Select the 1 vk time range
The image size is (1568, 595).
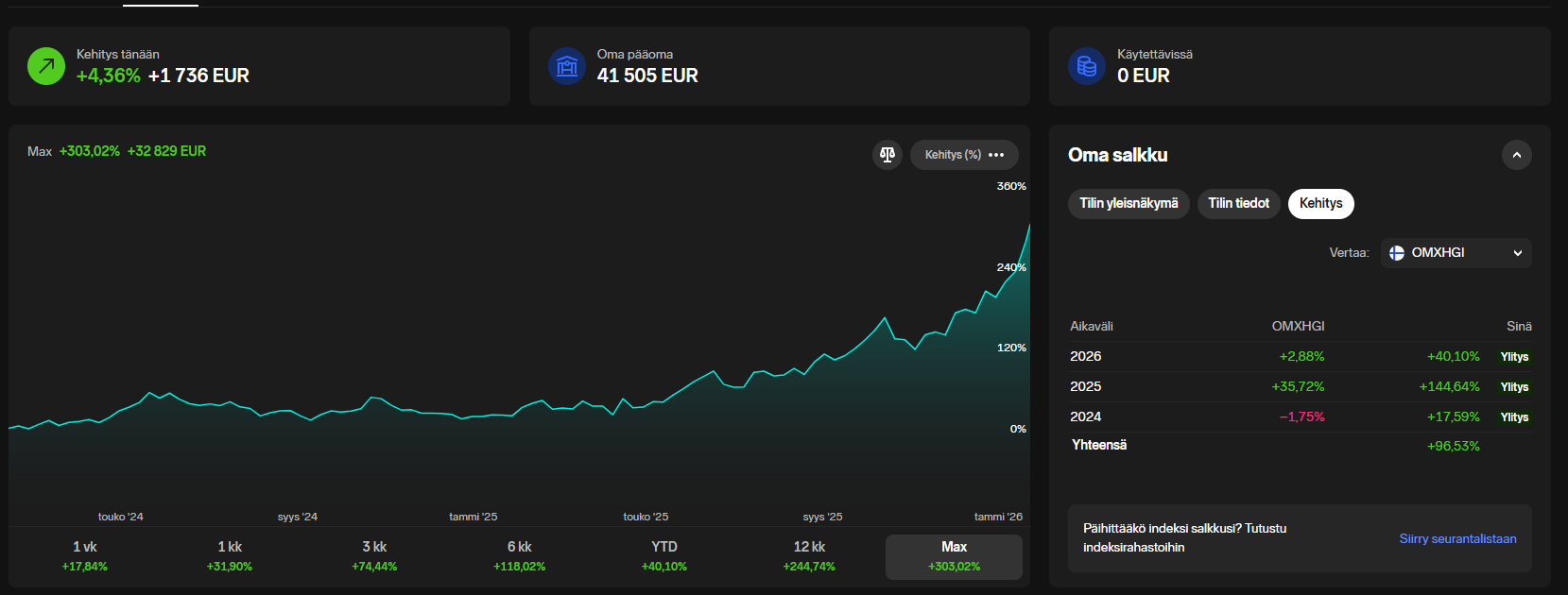[x=85, y=556]
